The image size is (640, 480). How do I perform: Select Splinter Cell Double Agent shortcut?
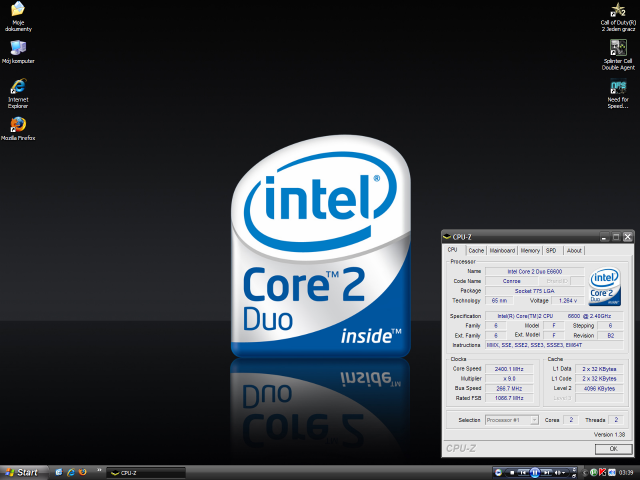[618, 55]
